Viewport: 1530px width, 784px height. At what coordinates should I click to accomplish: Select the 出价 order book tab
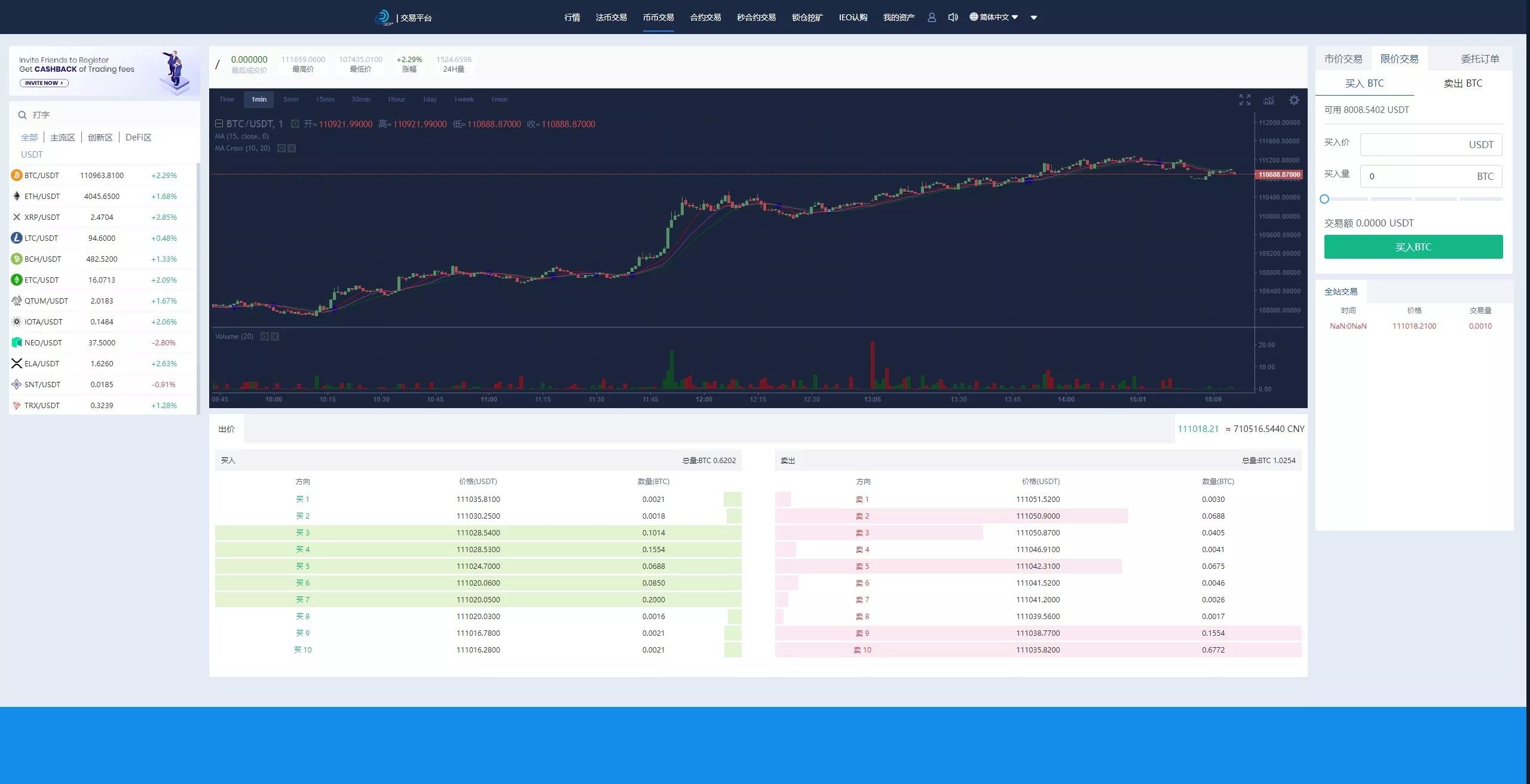227,429
